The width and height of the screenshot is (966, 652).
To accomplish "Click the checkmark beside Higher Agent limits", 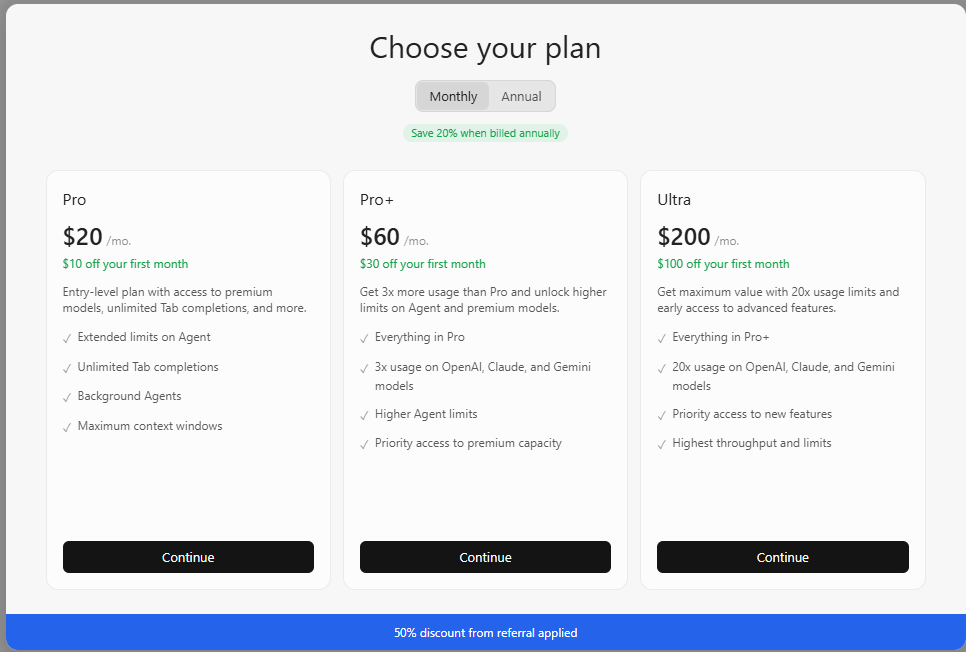I will [x=364, y=415].
